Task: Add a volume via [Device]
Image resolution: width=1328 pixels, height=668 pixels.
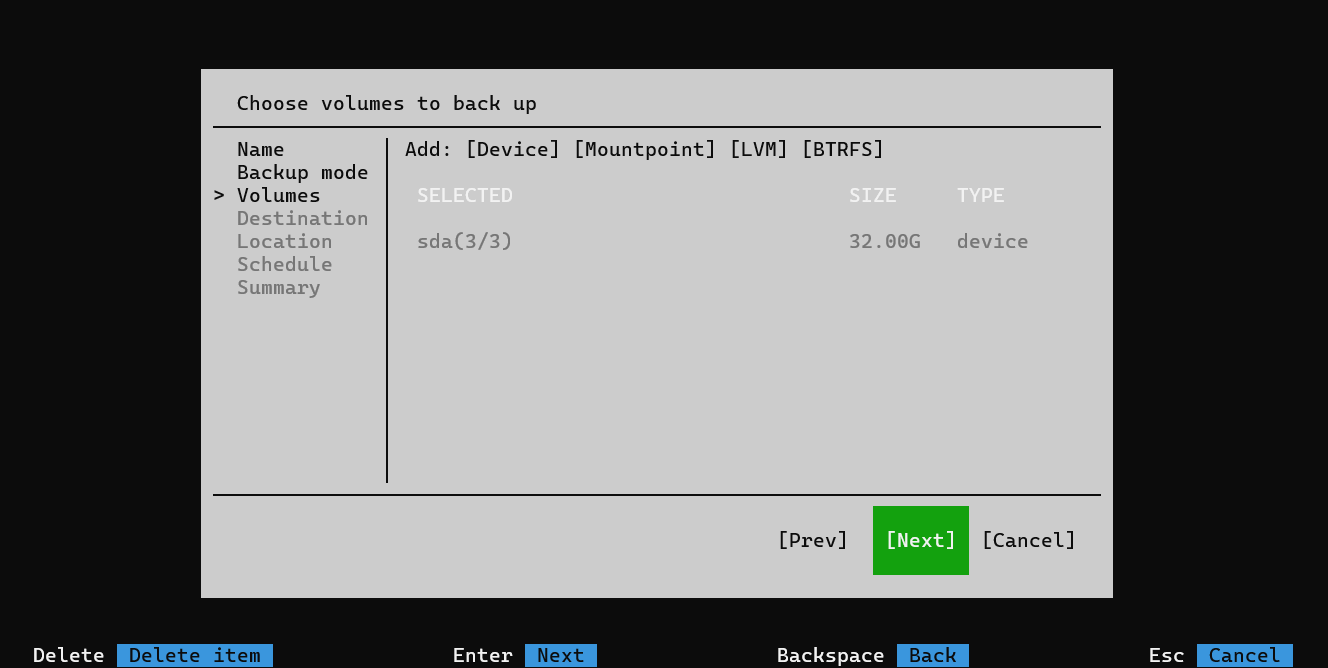Action: [512, 150]
